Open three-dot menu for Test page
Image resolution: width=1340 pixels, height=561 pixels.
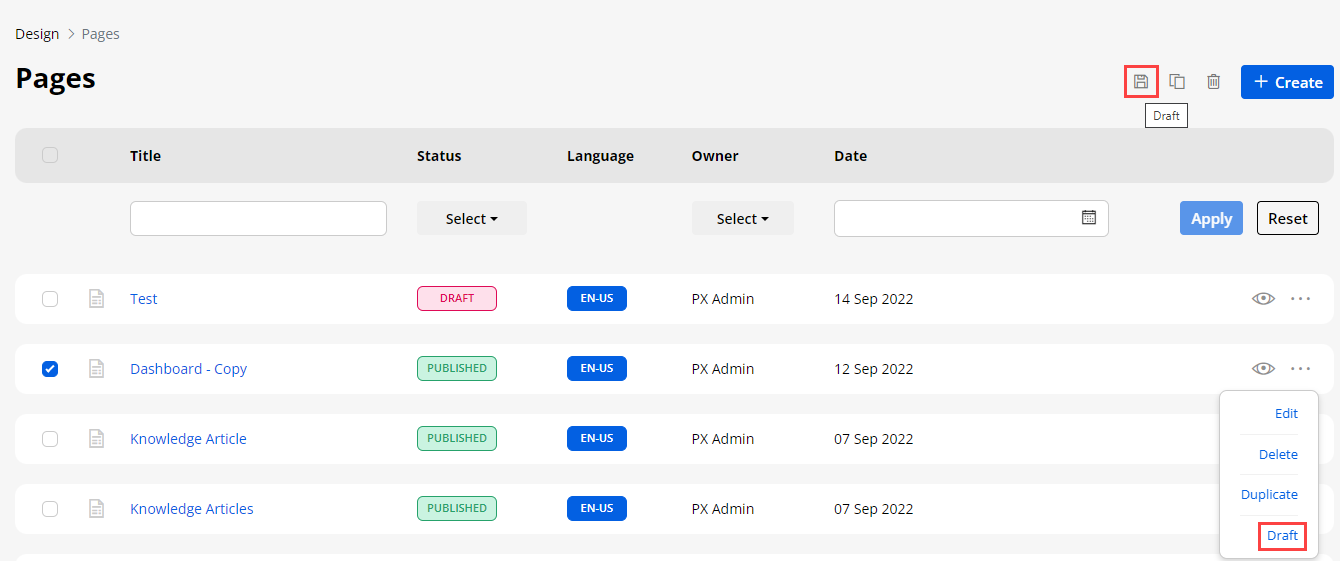1300,299
